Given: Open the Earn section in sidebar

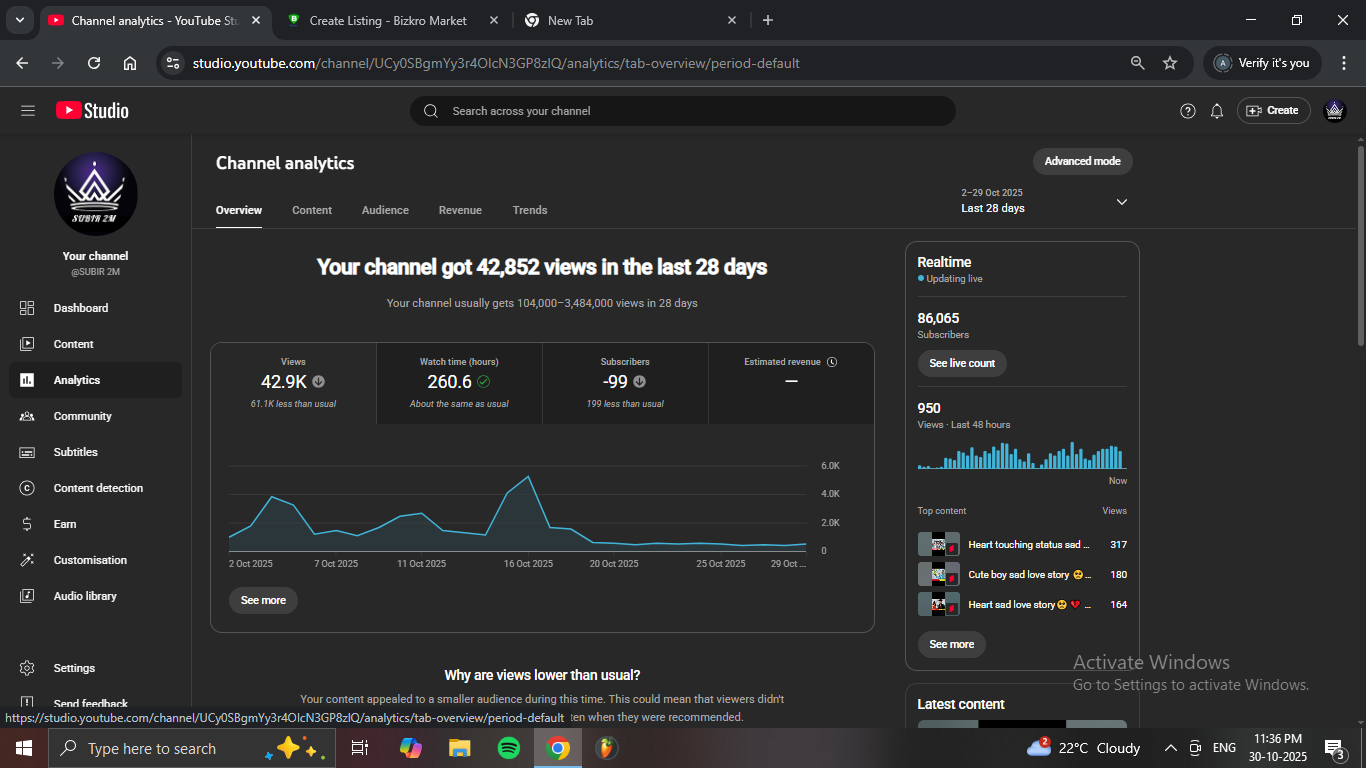Looking at the screenshot, I should [x=65, y=524].
